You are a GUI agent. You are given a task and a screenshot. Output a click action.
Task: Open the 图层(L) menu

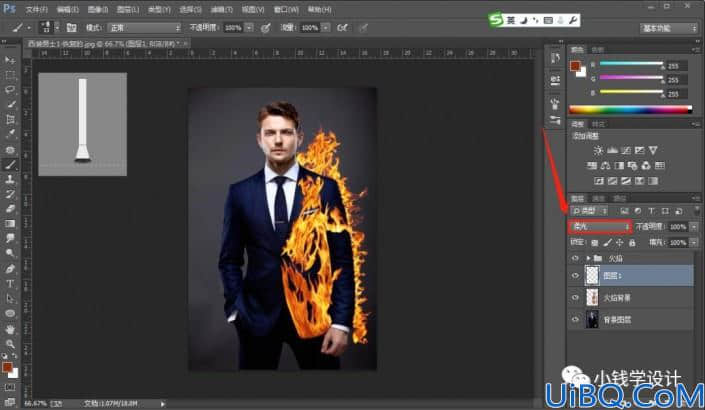(128, 9)
